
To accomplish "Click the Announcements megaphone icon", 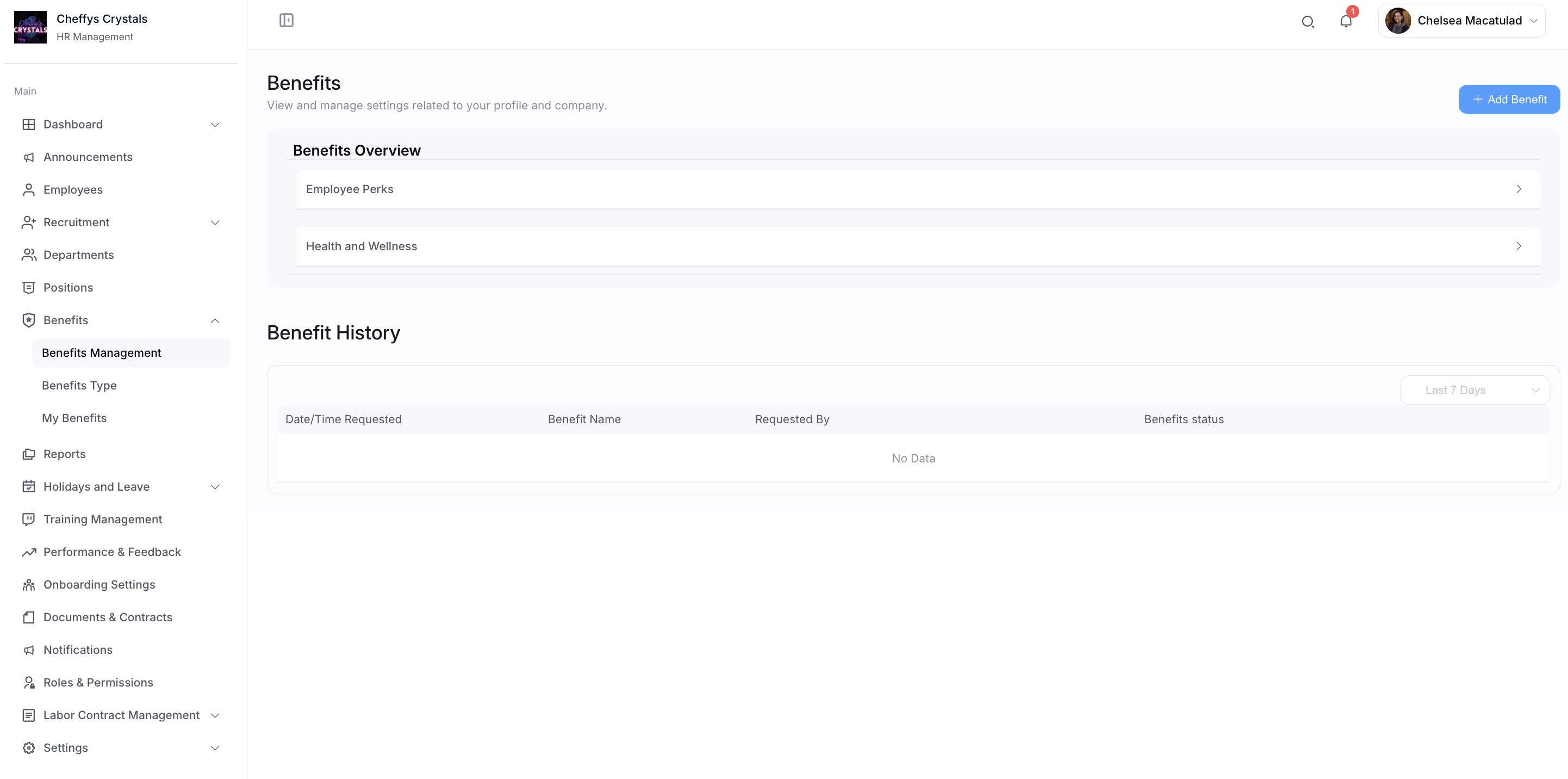I will [x=29, y=157].
